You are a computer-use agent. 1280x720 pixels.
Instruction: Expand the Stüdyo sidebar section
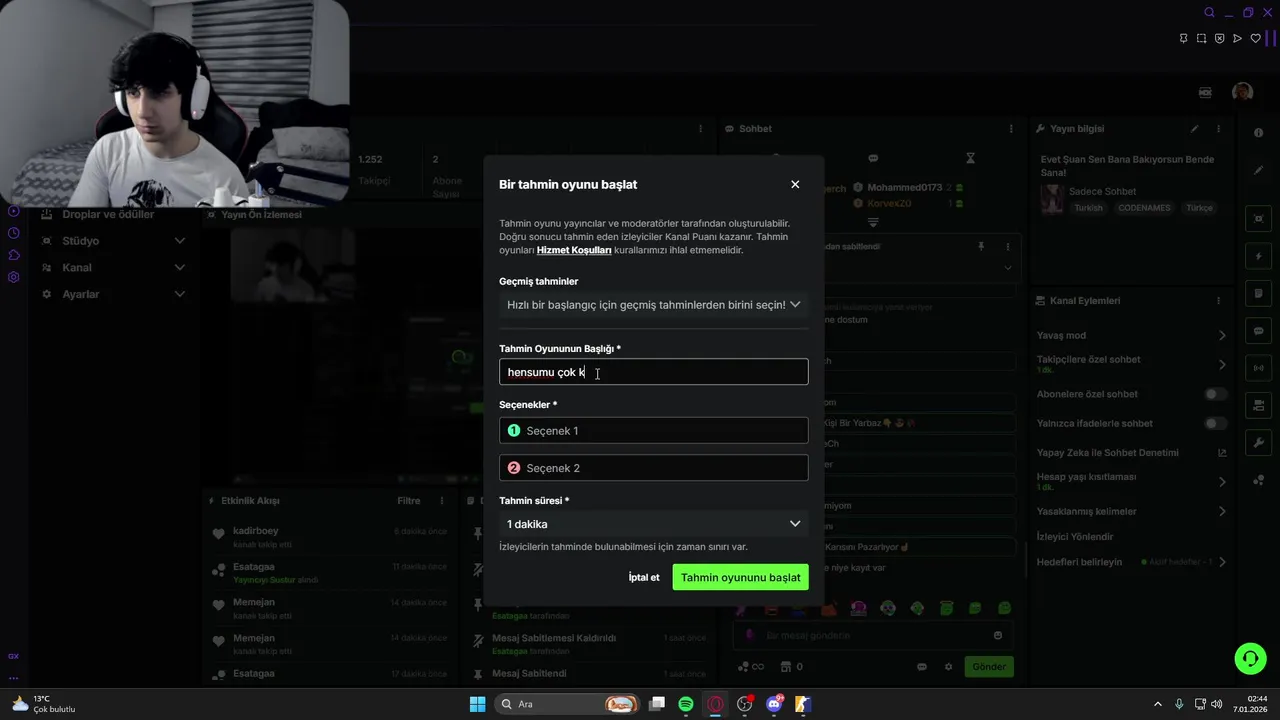click(180, 241)
